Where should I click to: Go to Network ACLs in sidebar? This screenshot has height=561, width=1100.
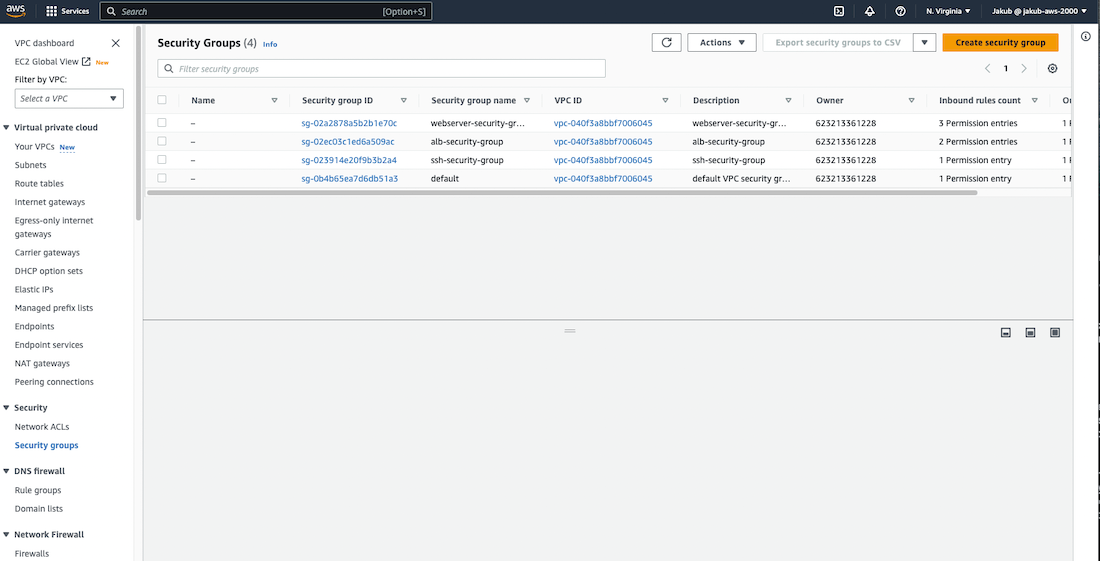41,427
